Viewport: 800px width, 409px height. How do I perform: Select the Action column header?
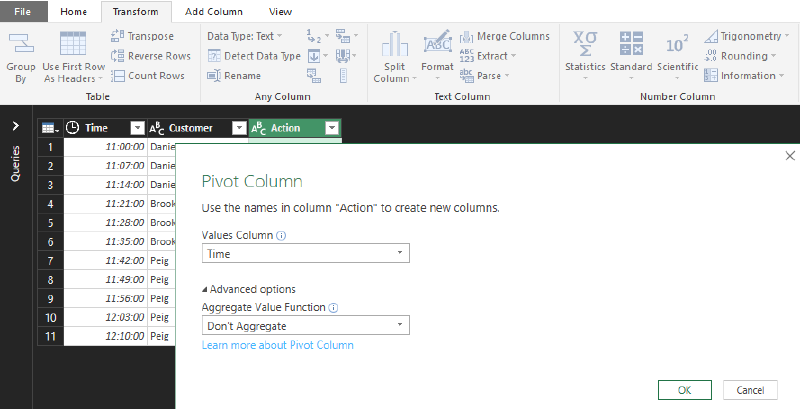[294, 128]
